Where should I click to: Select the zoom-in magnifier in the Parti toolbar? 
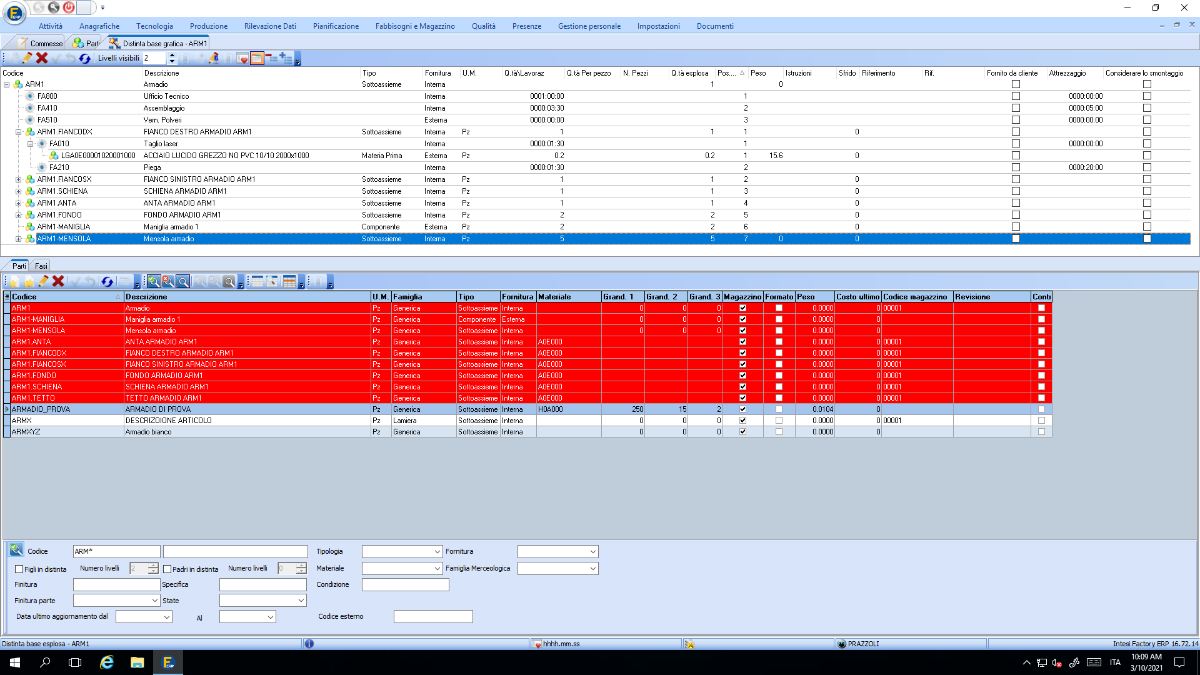click(154, 280)
